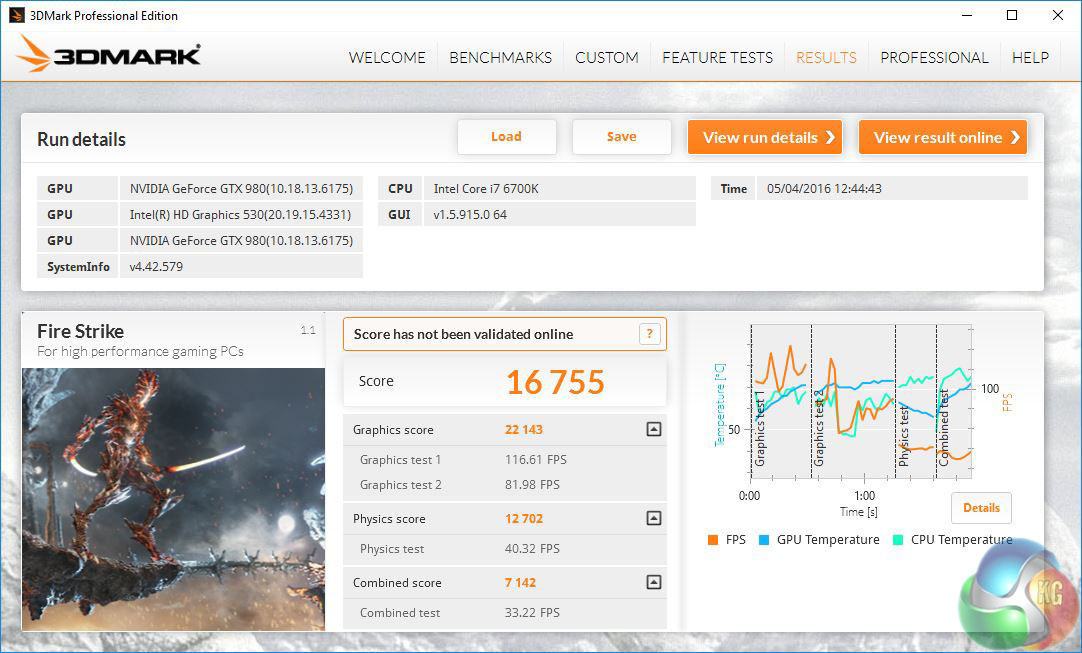Image resolution: width=1082 pixels, height=653 pixels.
Task: Click the 3DMark title bar app icon
Action: point(17,15)
